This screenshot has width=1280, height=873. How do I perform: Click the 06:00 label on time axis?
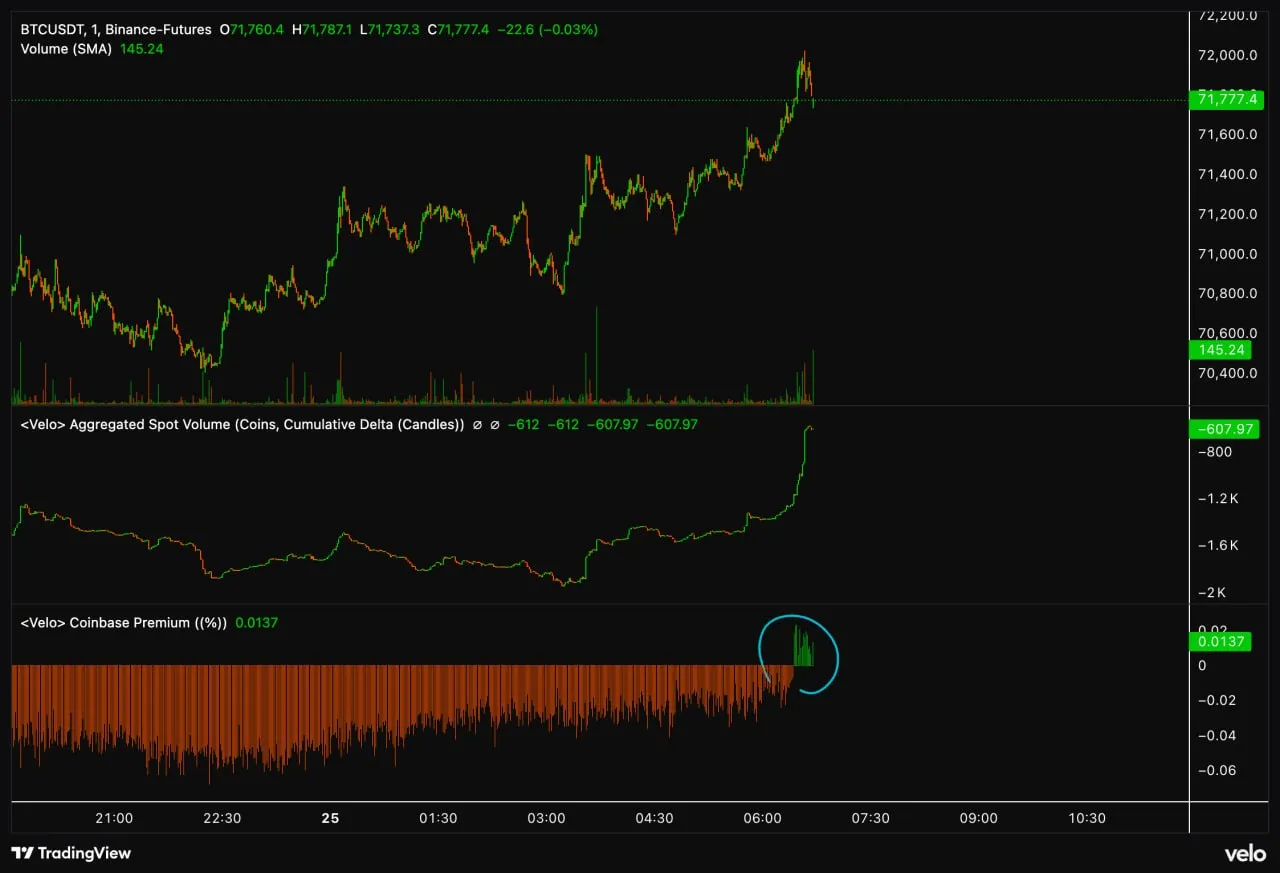pyautogui.click(x=762, y=818)
